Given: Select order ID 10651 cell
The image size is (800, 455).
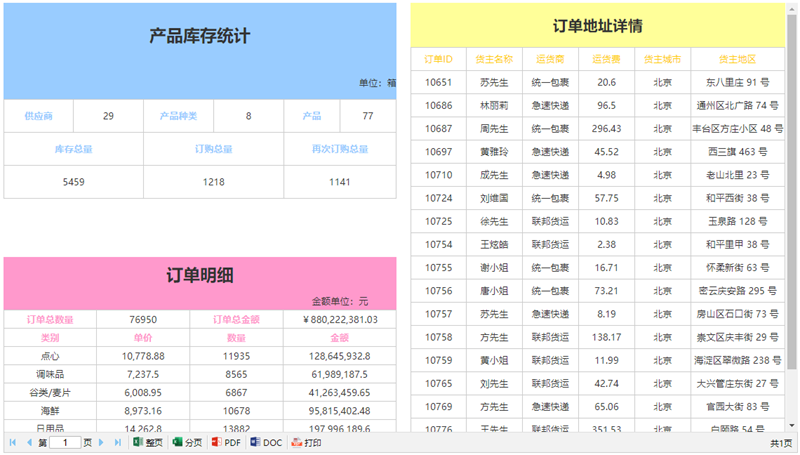Looking at the screenshot, I should 438,82.
